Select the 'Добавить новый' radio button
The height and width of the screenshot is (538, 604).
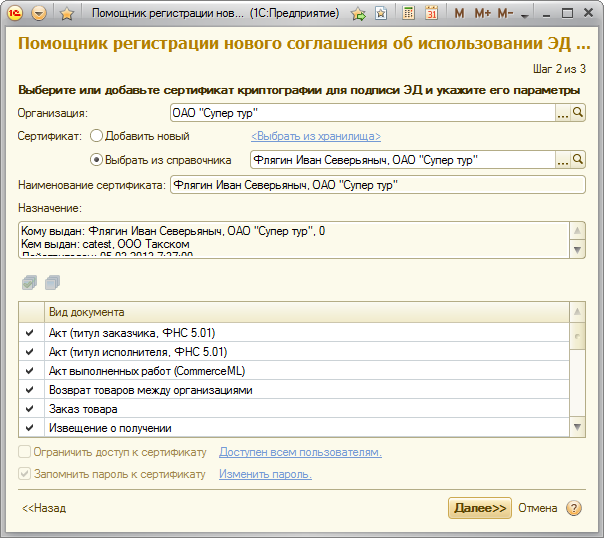(97, 136)
